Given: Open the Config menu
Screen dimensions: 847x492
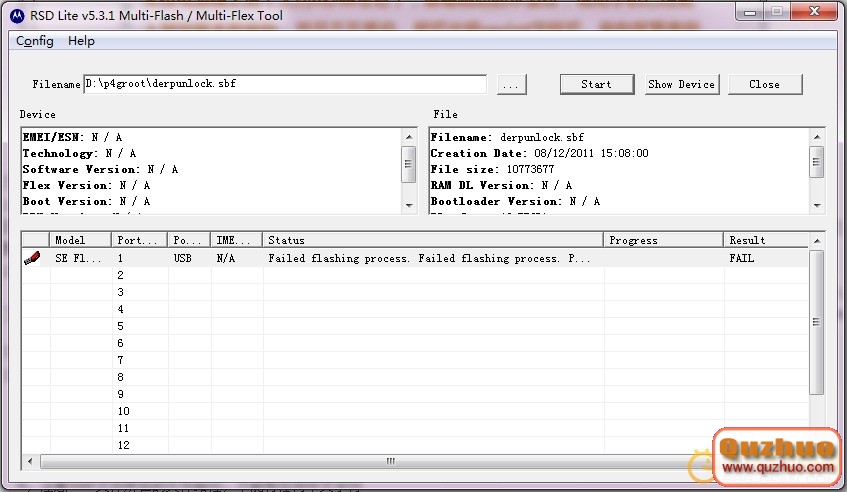Looking at the screenshot, I should pyautogui.click(x=35, y=41).
